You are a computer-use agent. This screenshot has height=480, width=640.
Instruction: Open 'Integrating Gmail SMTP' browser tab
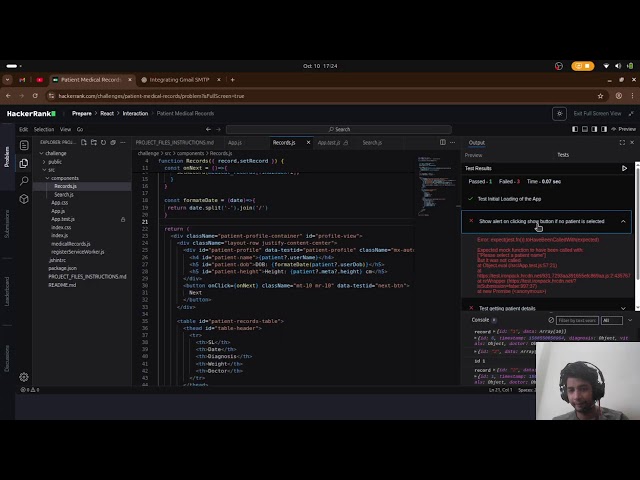tap(180, 80)
